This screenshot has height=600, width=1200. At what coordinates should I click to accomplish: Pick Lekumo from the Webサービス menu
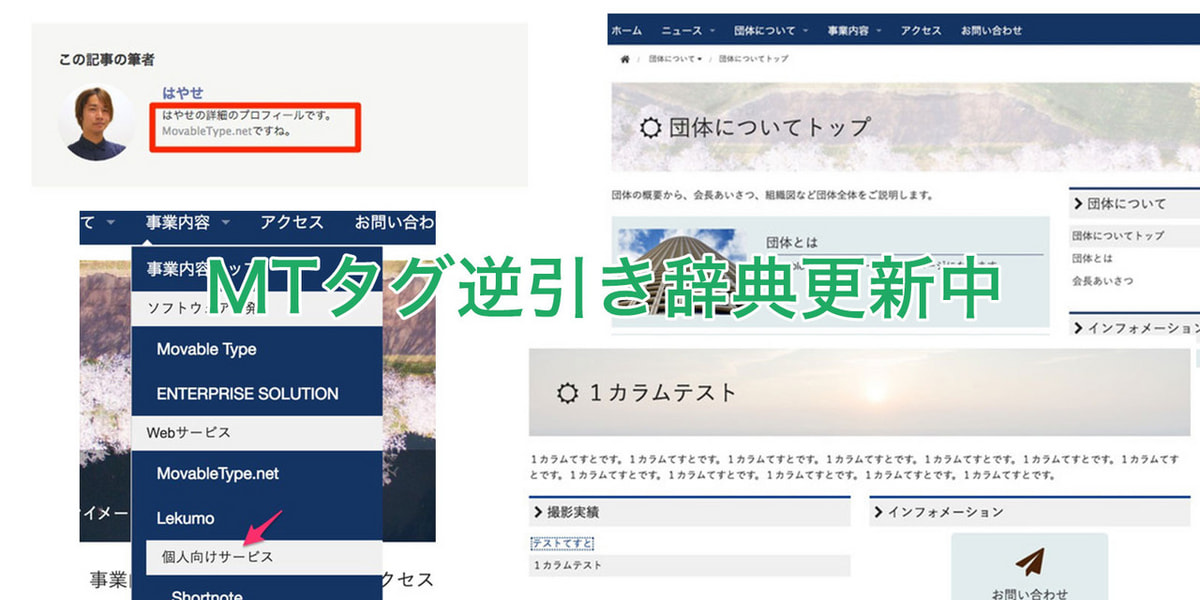coord(185,518)
